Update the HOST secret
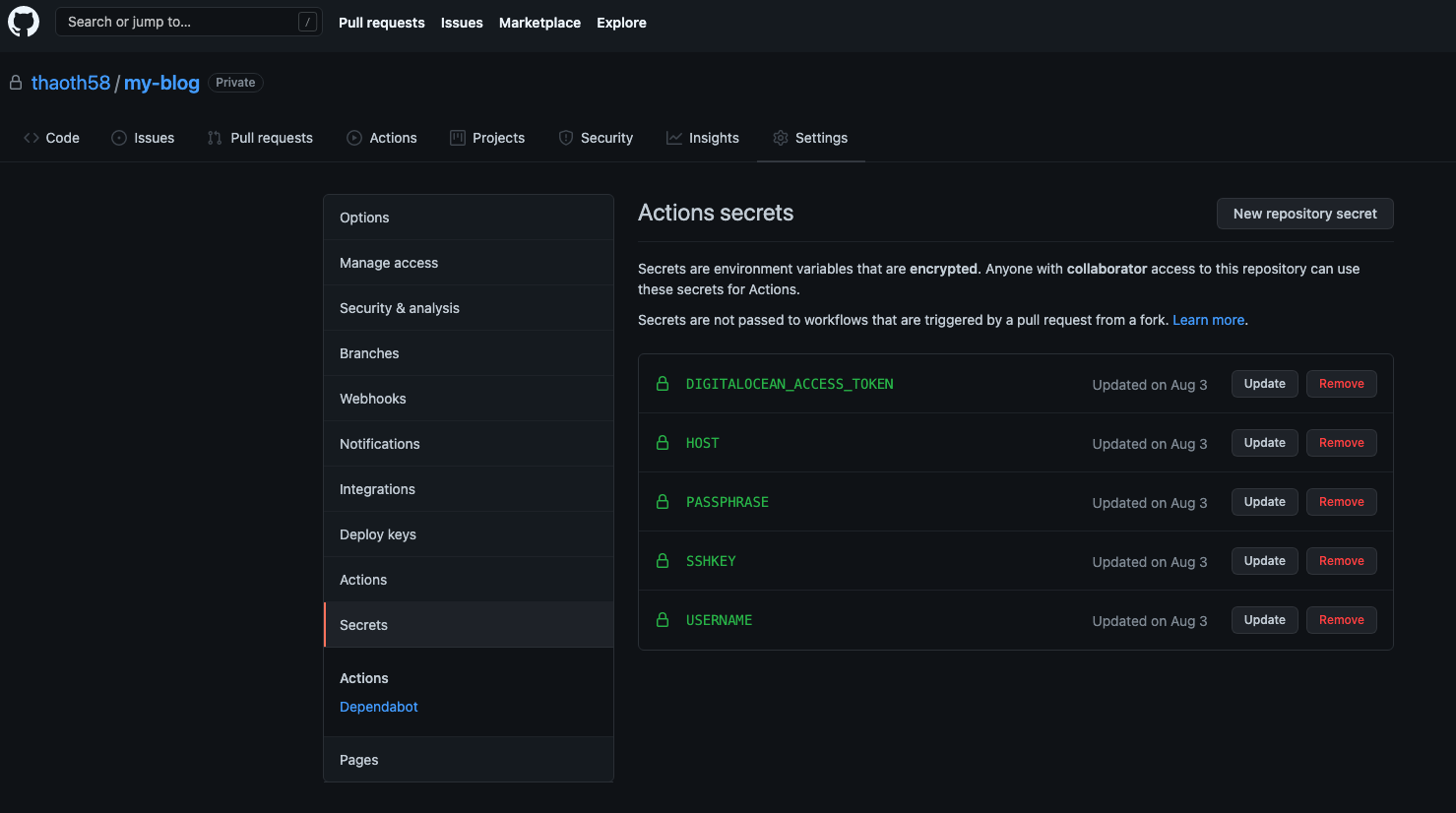 point(1264,442)
